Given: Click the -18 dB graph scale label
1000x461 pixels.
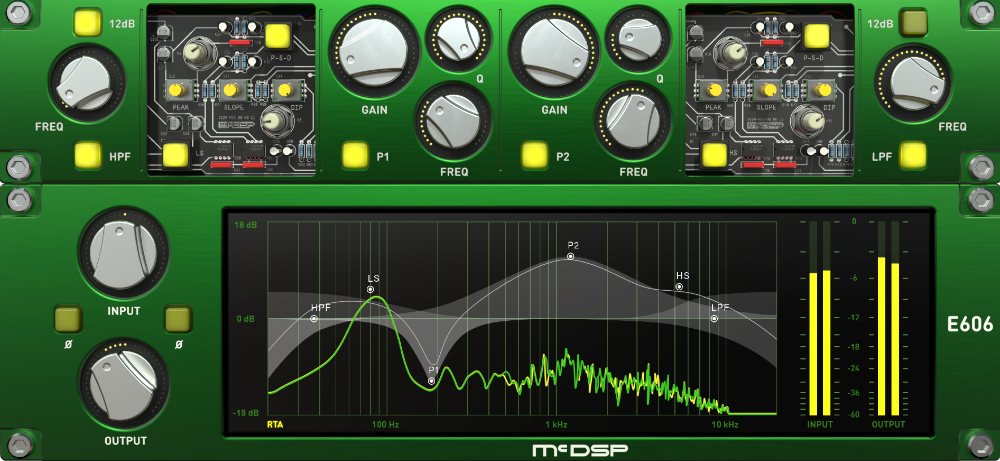Looking at the screenshot, I should pos(246,413).
